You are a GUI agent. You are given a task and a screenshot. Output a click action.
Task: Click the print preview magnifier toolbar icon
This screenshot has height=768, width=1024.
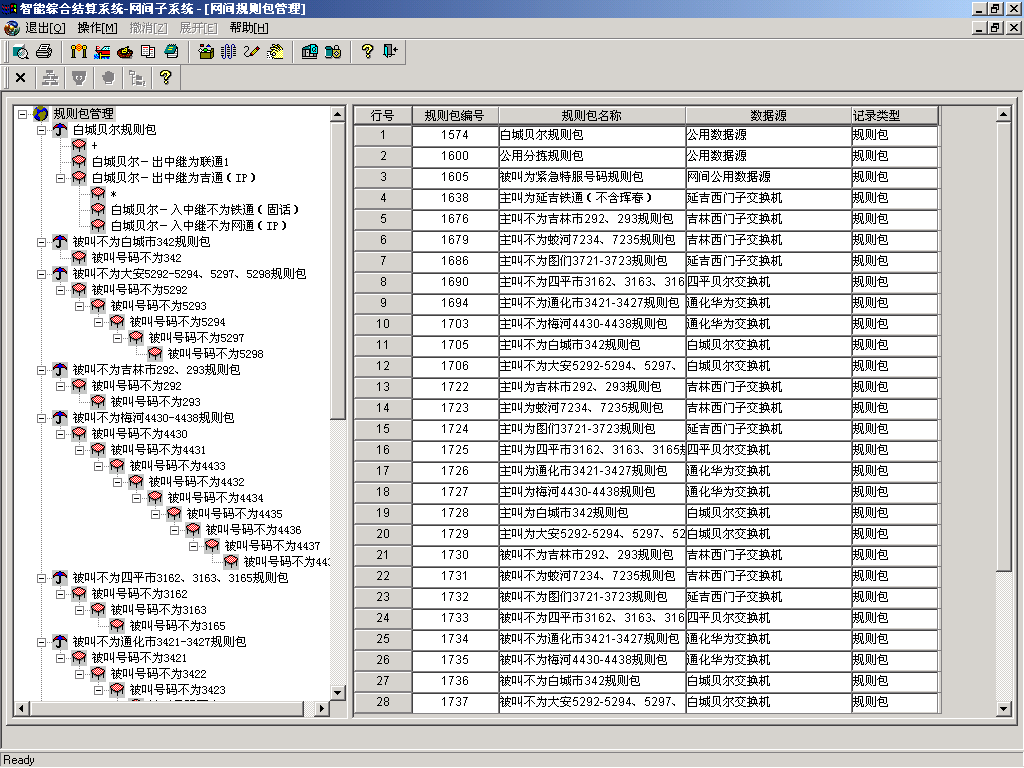pyautogui.click(x=20, y=51)
